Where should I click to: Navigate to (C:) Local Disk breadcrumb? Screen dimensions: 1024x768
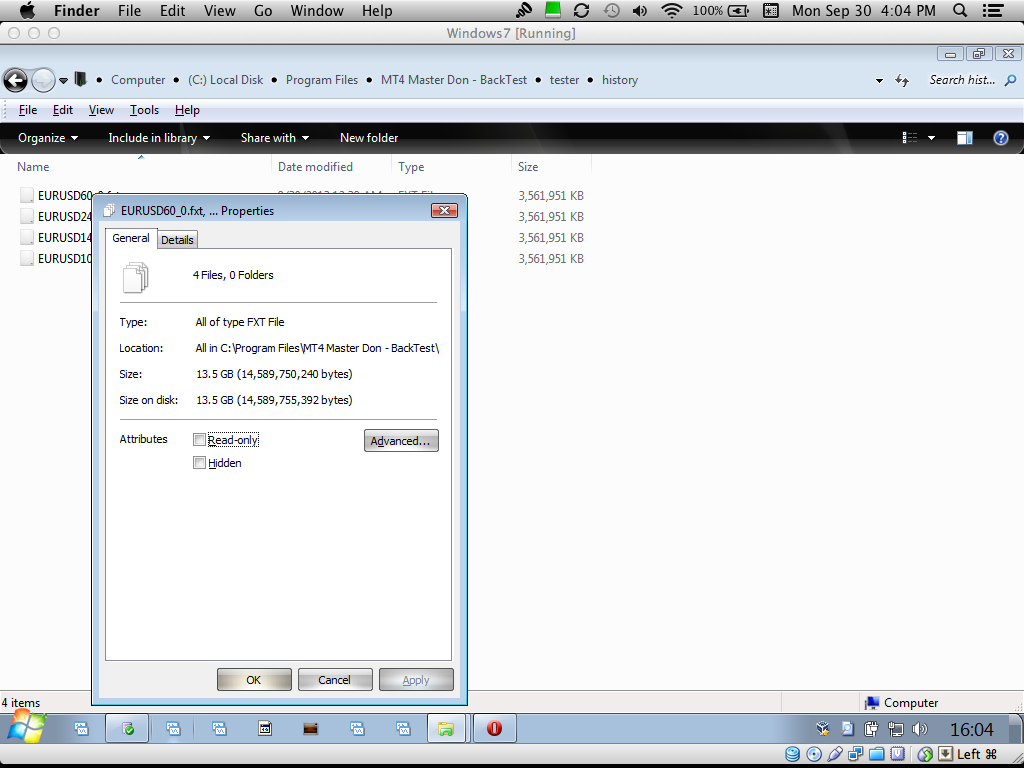coord(225,80)
